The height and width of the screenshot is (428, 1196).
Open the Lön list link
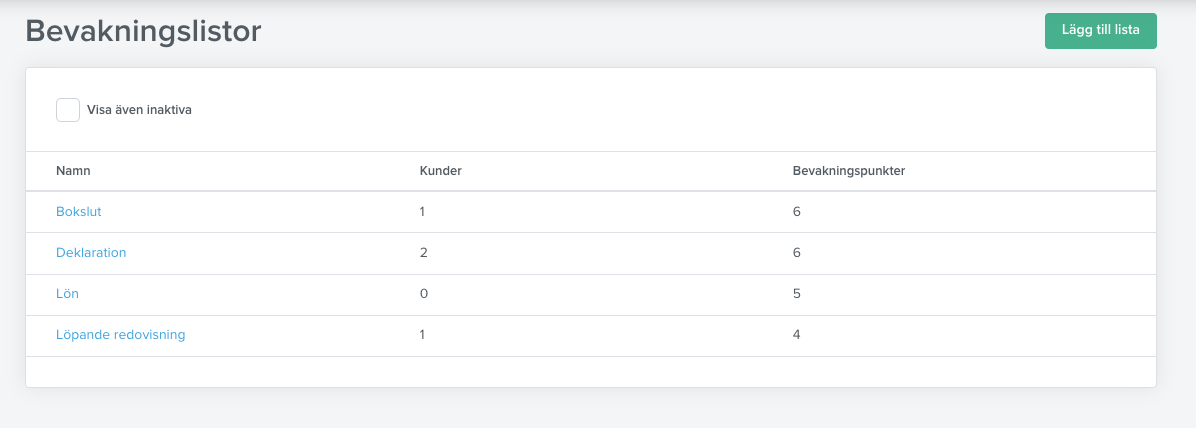(67, 294)
